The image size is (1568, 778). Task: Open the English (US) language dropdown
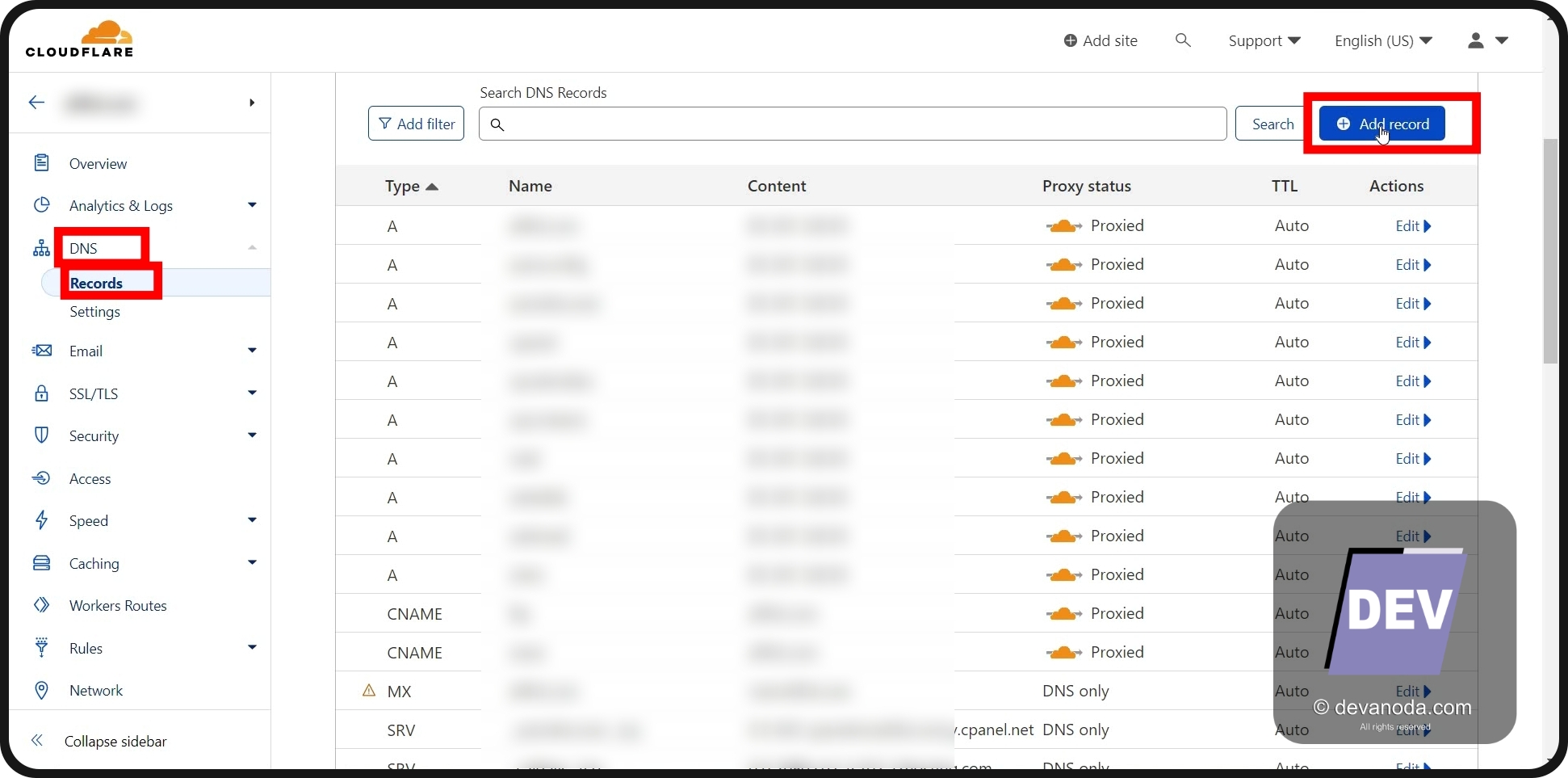tap(1383, 40)
